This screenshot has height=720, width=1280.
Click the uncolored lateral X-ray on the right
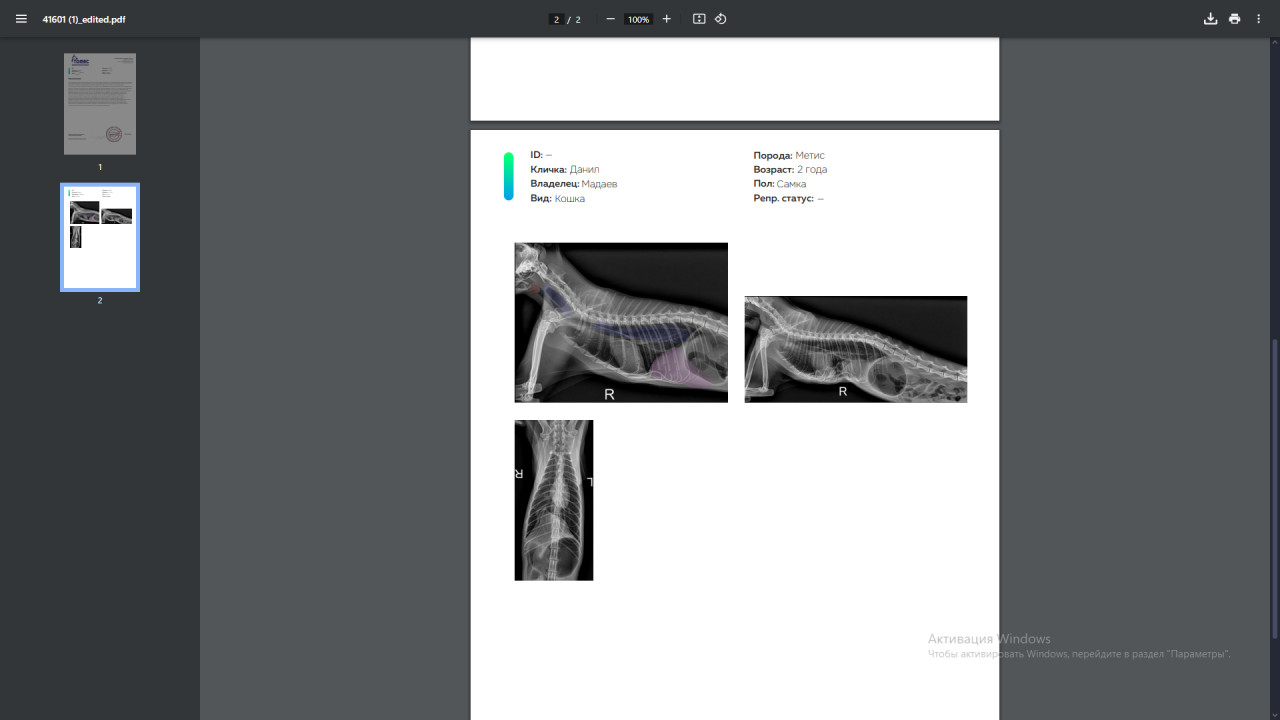855,349
